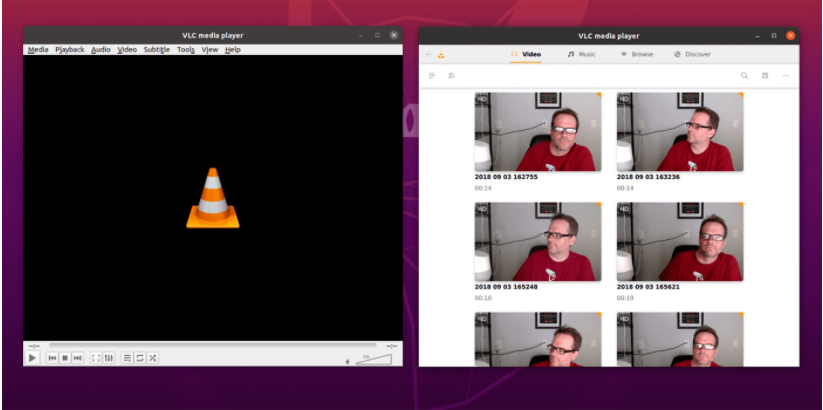Click title text 2018 09 03 165621
Screen dimensions: 823x410
click(x=648, y=287)
